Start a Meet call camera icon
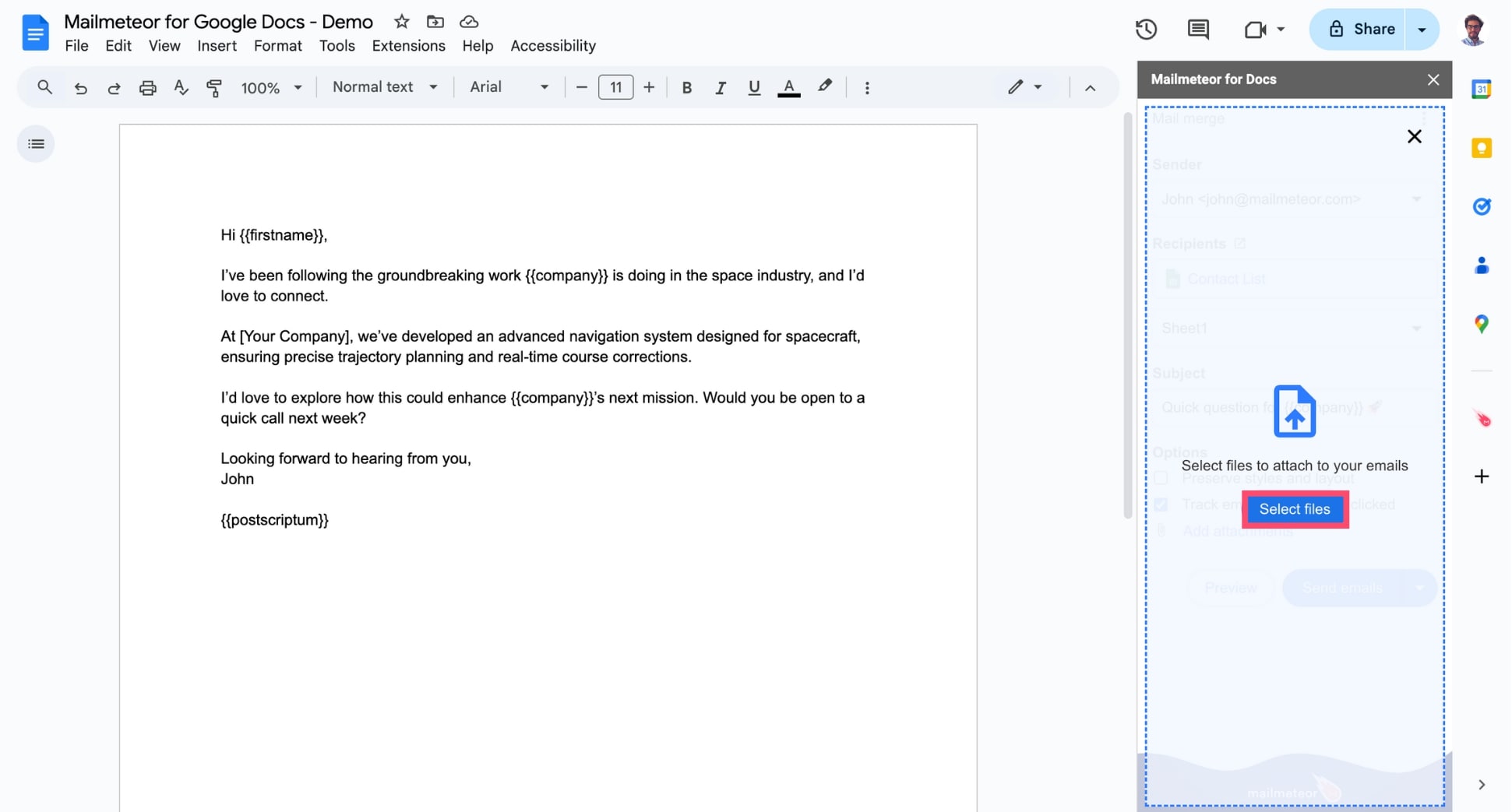1512x812 pixels. pyautogui.click(x=1255, y=30)
